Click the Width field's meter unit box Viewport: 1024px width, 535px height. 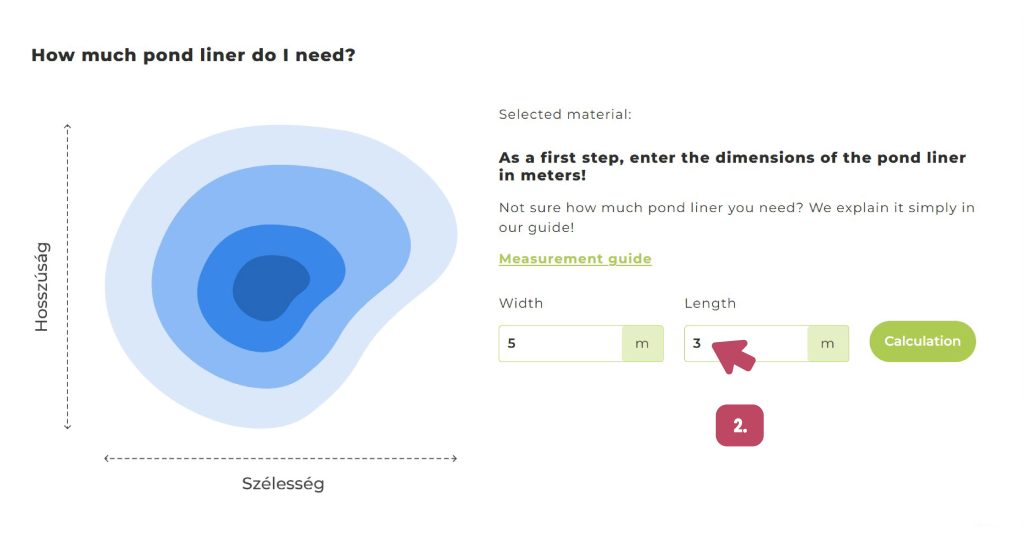(642, 343)
